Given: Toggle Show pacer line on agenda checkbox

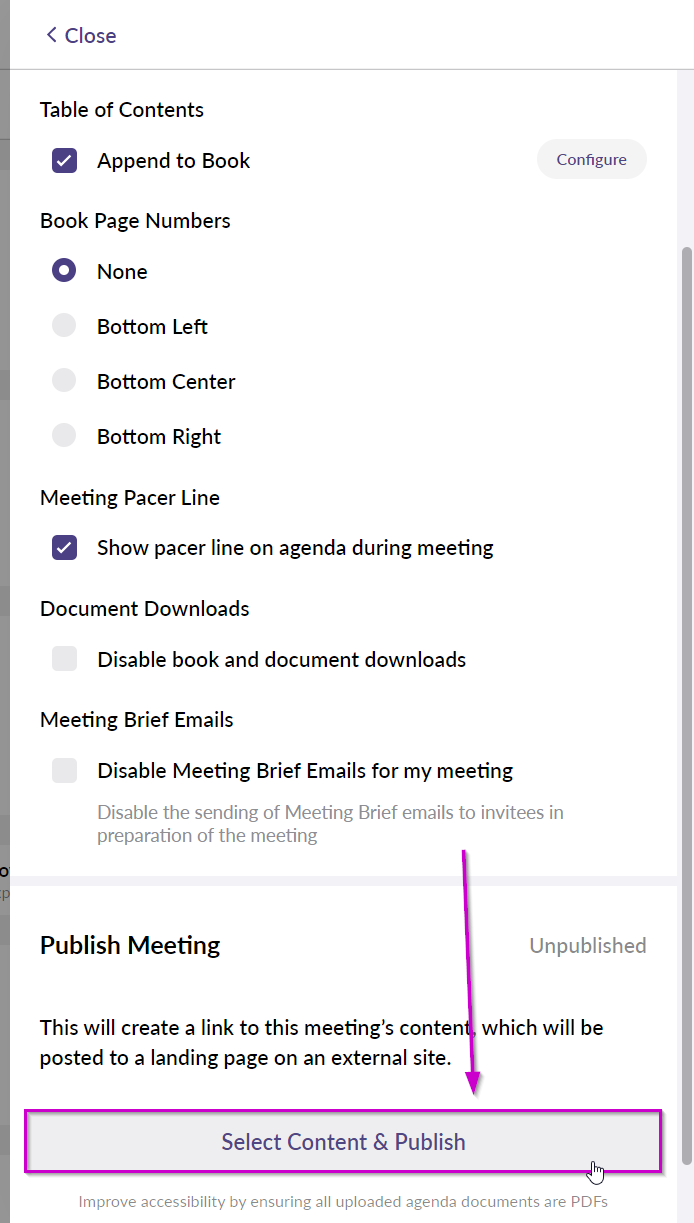Looking at the screenshot, I should point(65,548).
